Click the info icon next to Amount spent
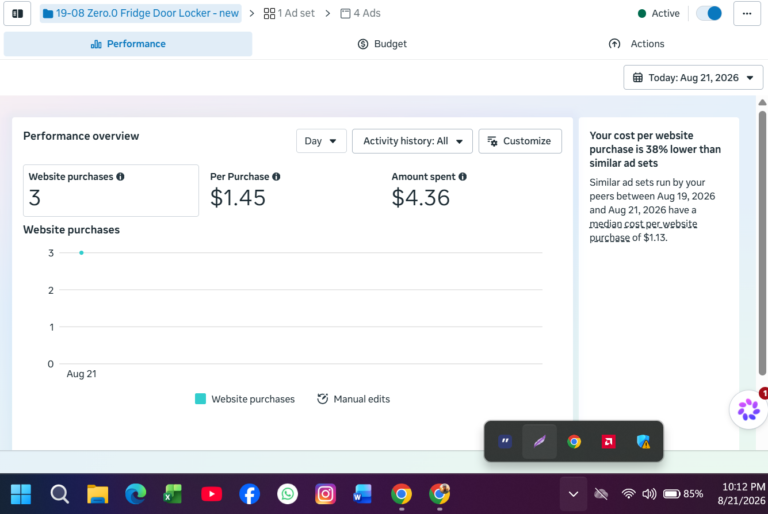Screen dimensions: 768x514 462,176
